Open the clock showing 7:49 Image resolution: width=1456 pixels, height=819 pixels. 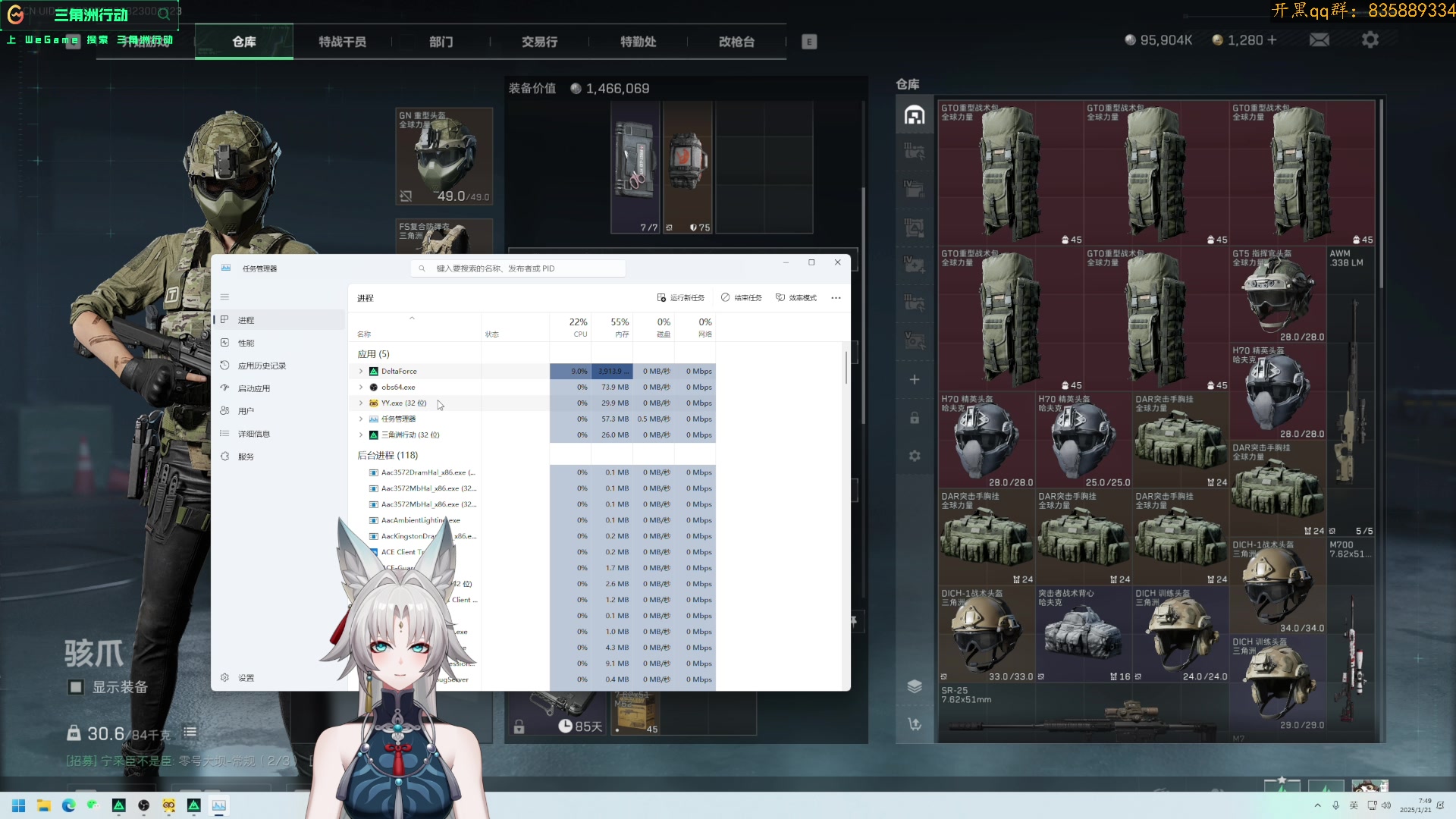[x=1416, y=805]
